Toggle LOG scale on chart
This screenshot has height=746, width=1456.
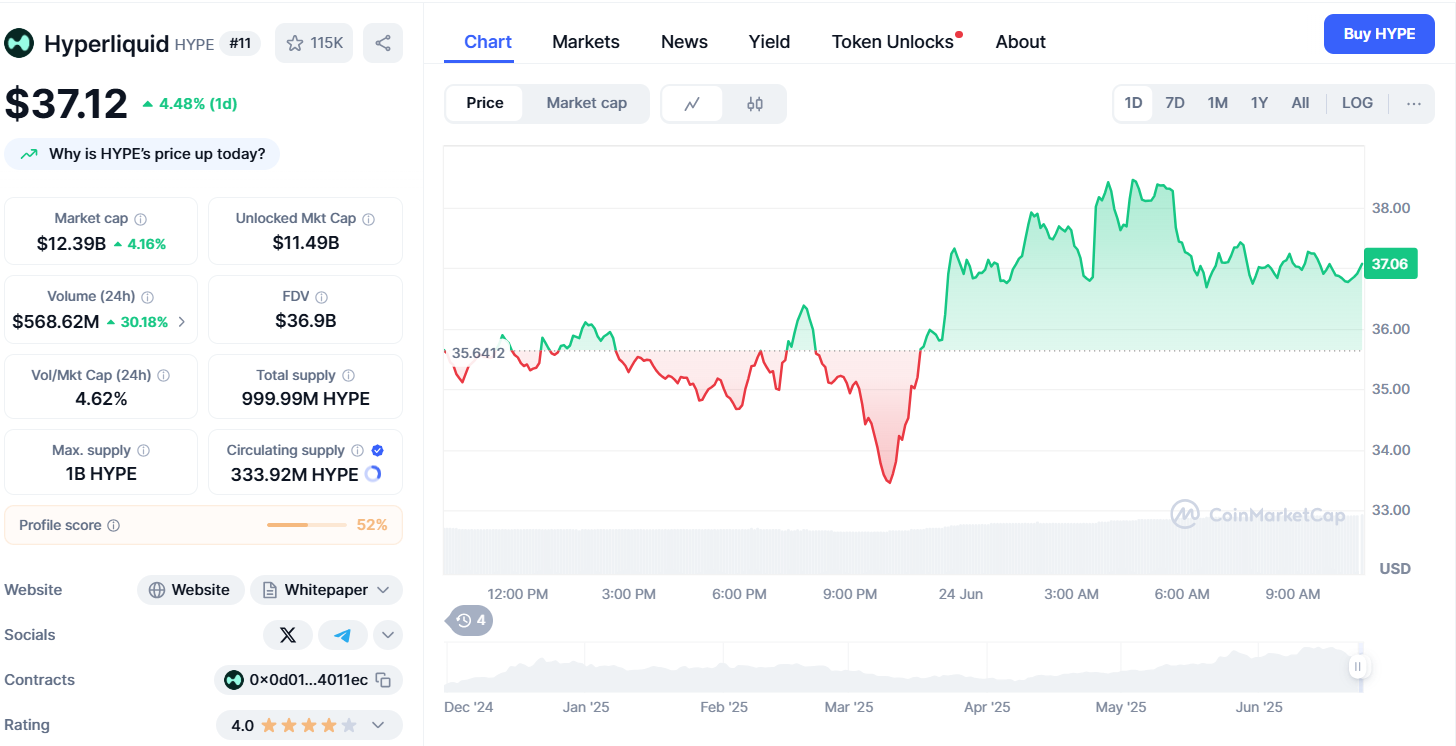point(1357,103)
